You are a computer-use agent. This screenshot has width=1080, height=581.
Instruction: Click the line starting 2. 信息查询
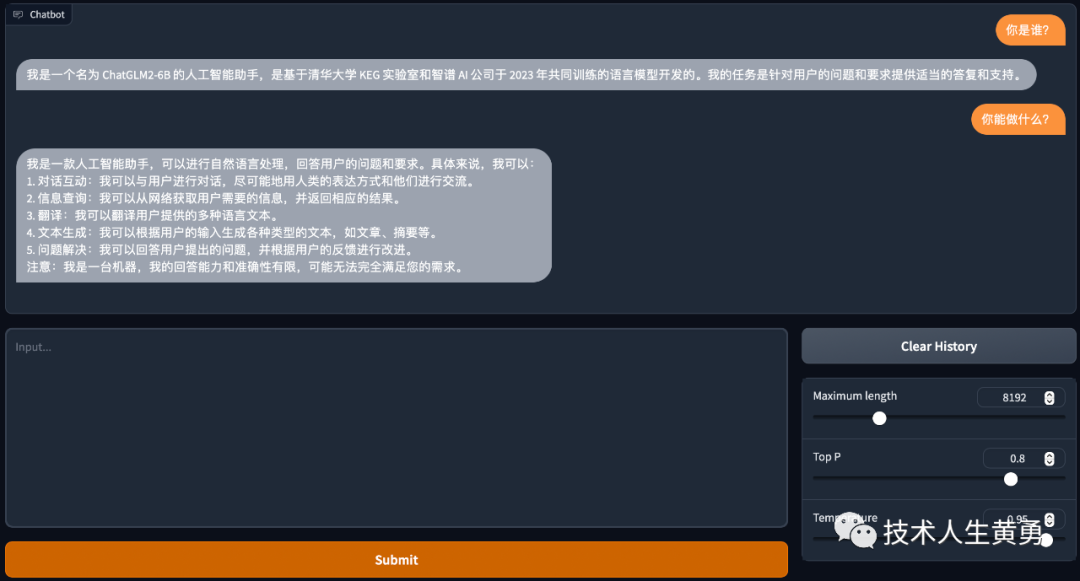214,198
